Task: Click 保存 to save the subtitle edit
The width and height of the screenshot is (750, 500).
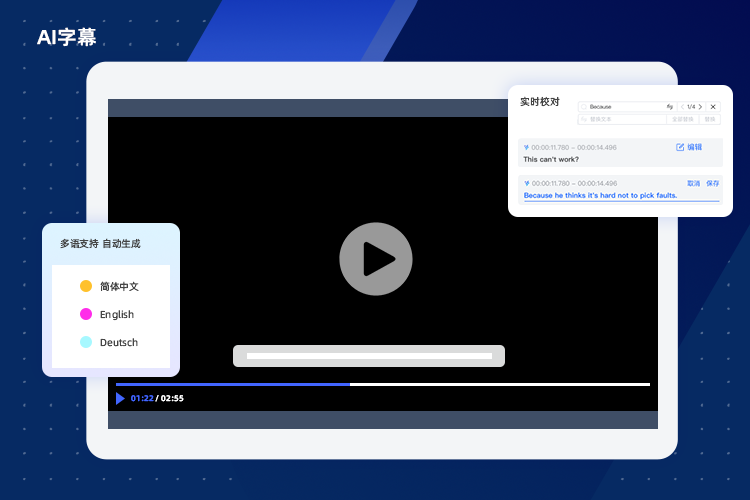Action: (x=712, y=183)
